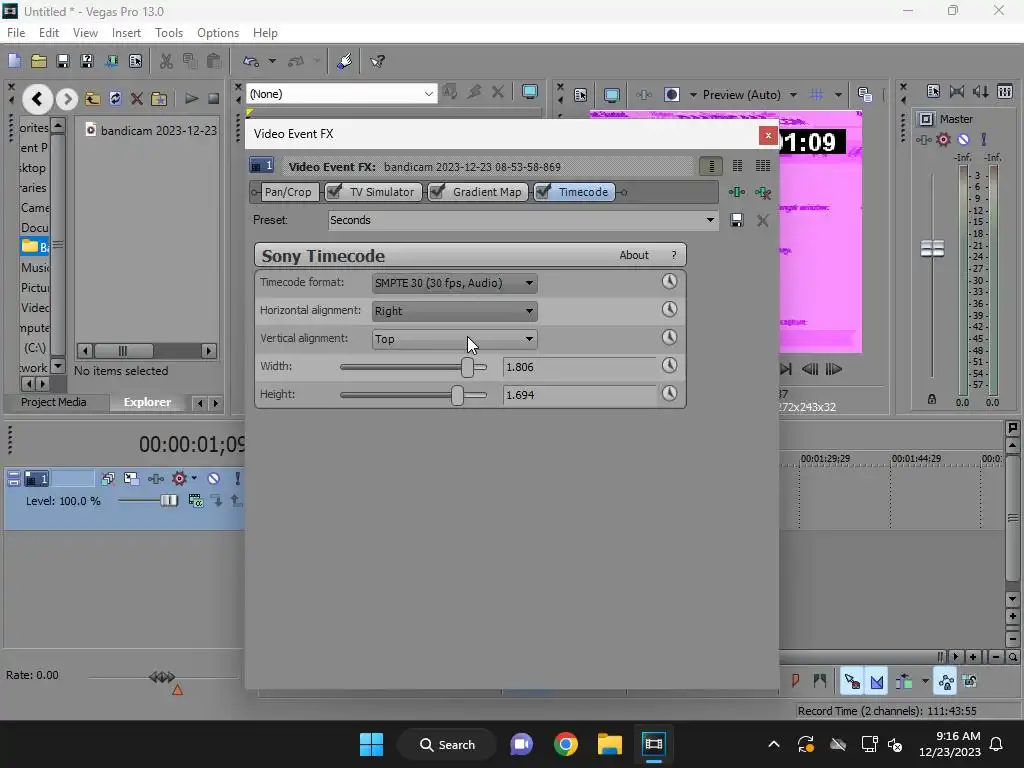Open File Explorer from taskbar
1024x768 pixels.
coord(609,744)
